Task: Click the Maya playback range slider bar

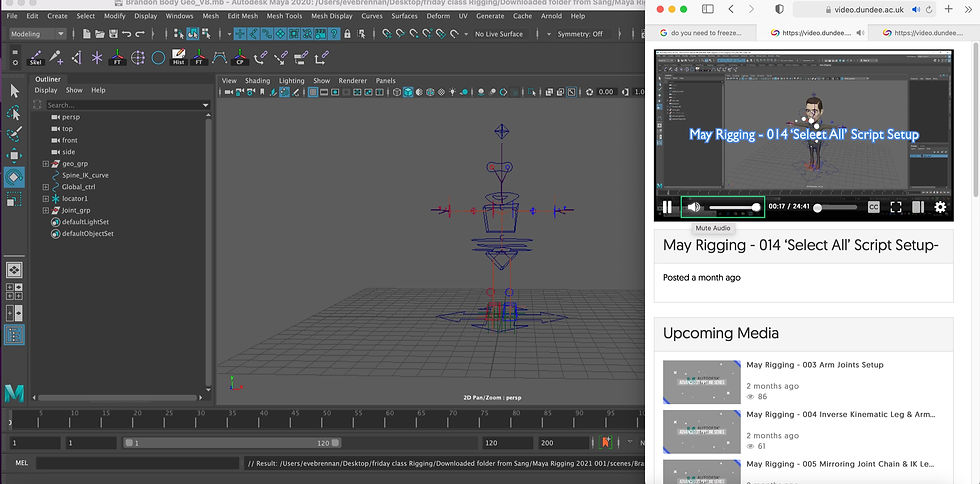Action: pos(232,443)
